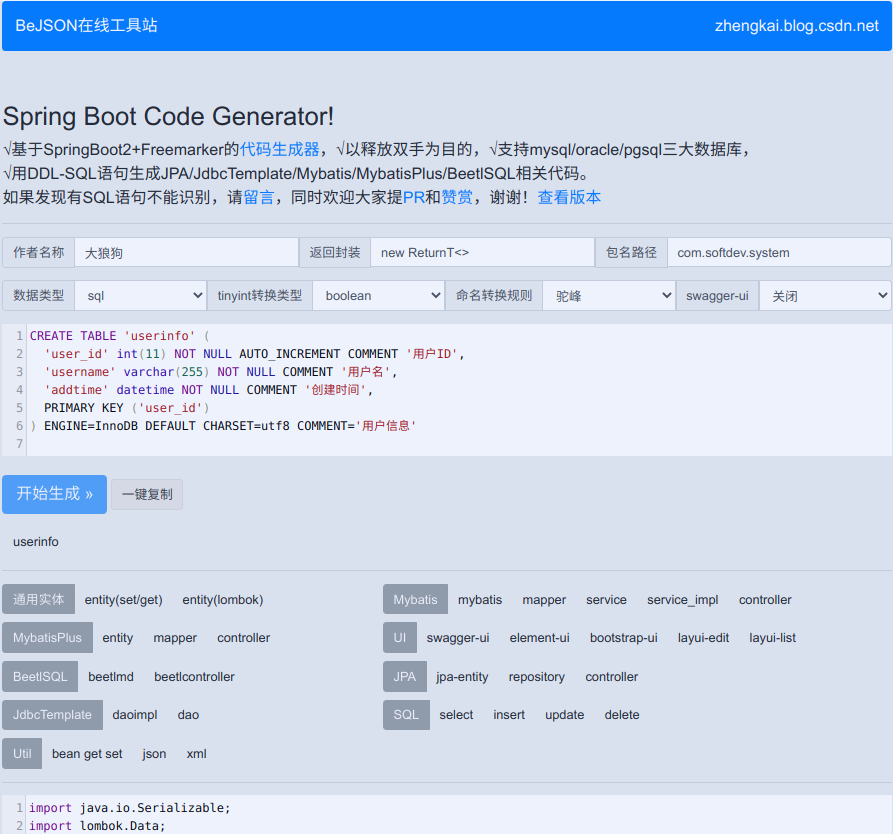
Task: Open the 命名转换规则 驼峰 dropdown
Action: pyautogui.click(x=609, y=296)
